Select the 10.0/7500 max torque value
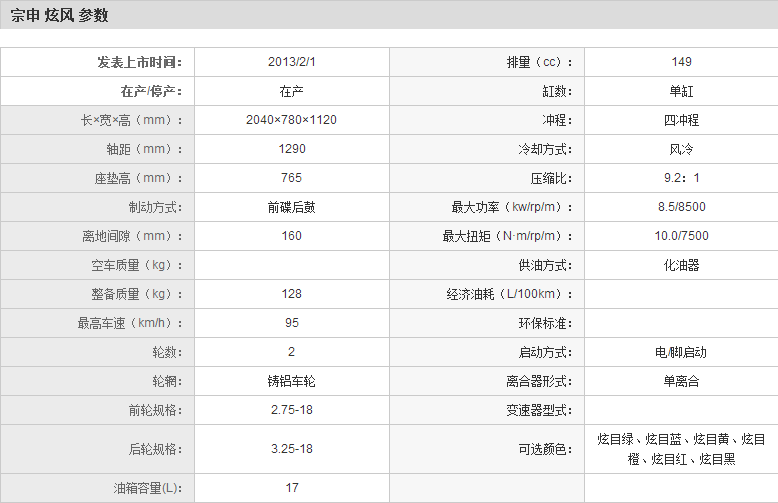This screenshot has width=778, height=503. click(x=681, y=237)
